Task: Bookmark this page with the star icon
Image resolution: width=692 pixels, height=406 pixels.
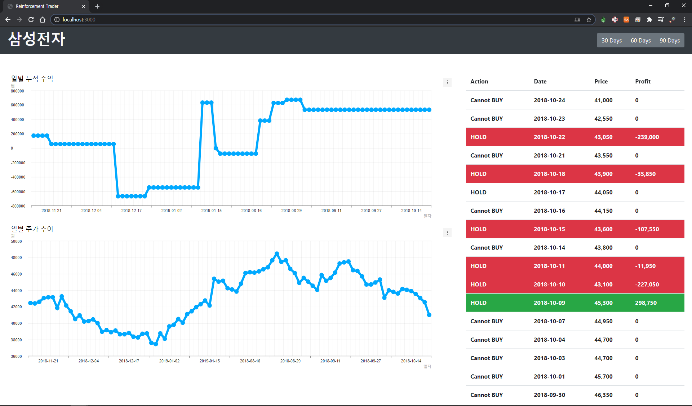Action: 589,19
